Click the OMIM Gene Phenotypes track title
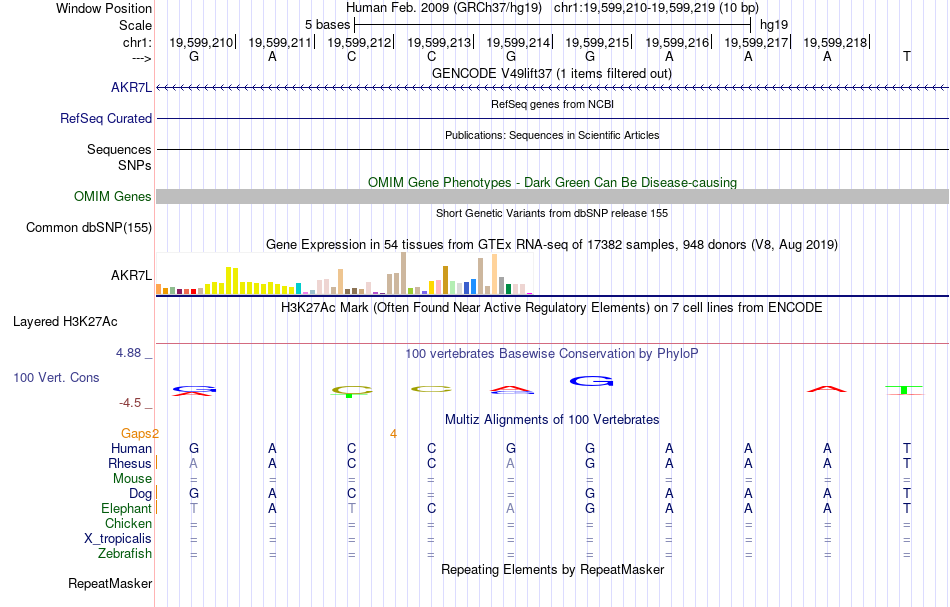Image resolution: width=950 pixels, height=607 pixels. click(552, 182)
